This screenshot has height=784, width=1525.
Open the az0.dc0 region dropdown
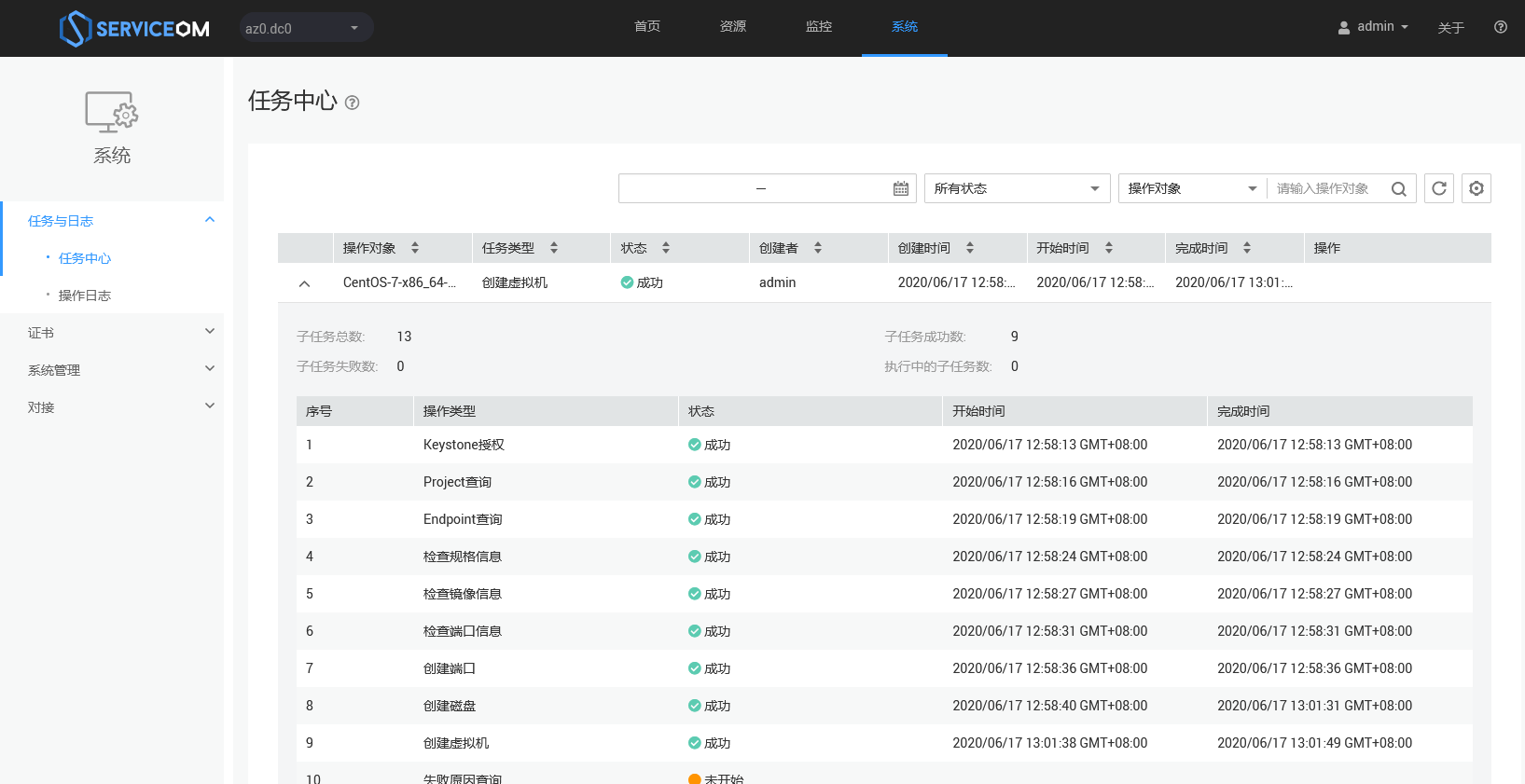tap(306, 28)
